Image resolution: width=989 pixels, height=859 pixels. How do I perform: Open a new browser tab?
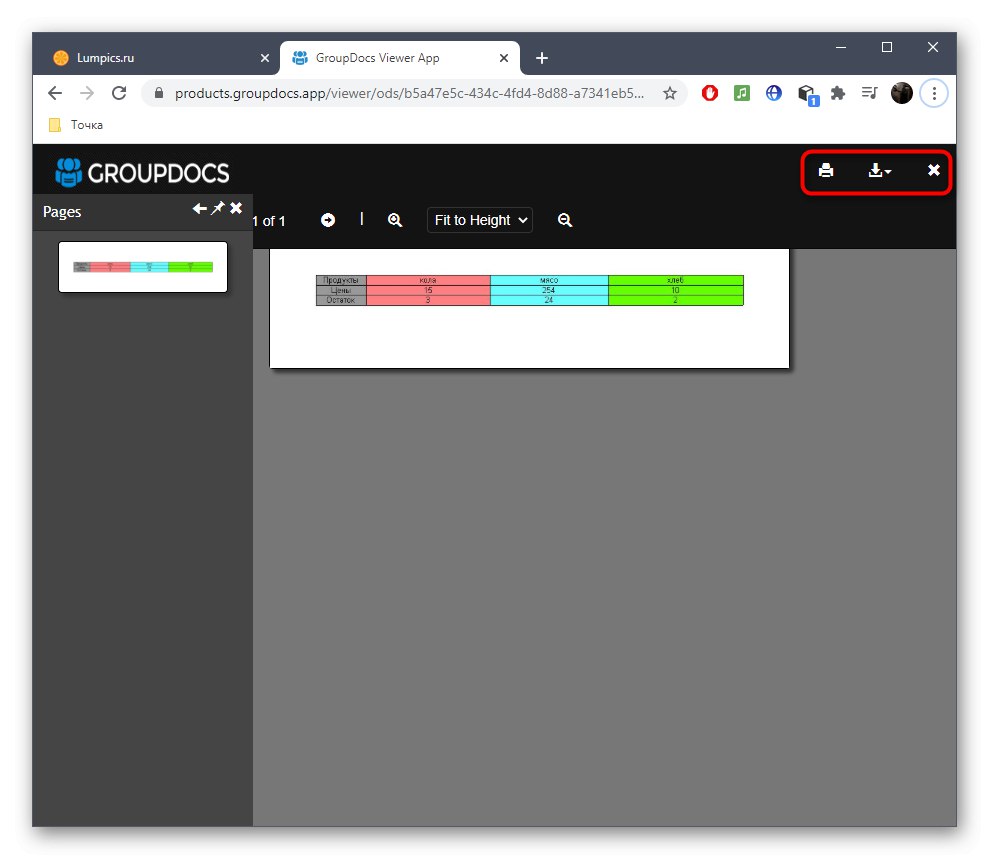[x=542, y=58]
